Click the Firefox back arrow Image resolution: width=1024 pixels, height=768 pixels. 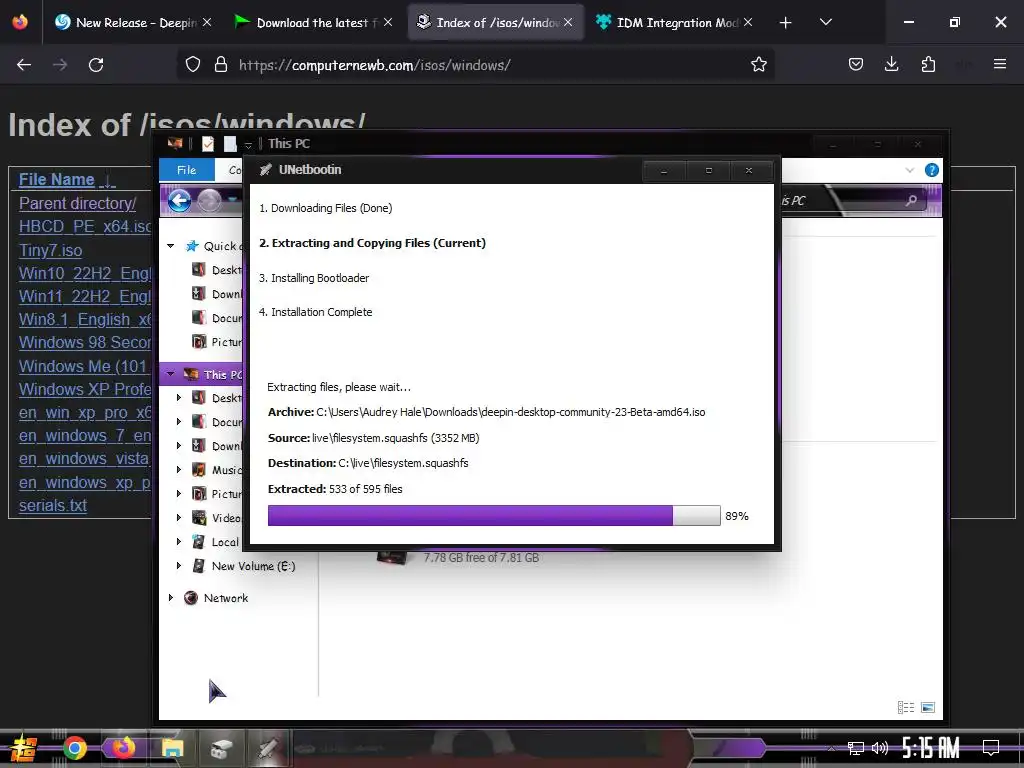point(24,65)
